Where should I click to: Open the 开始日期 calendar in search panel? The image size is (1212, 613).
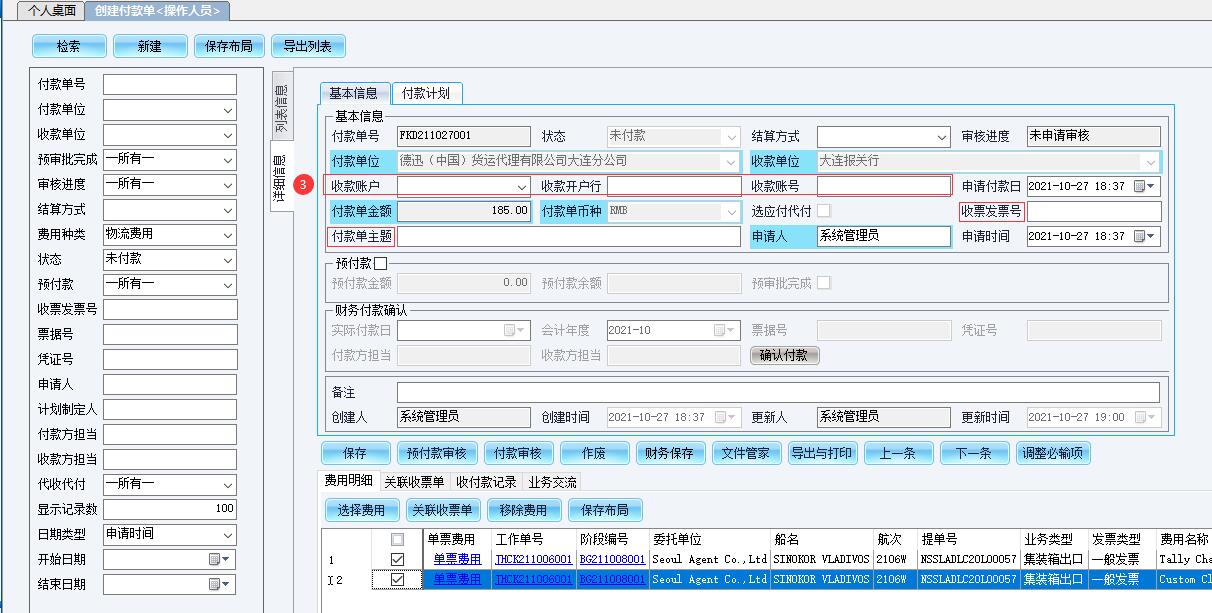tap(219, 559)
